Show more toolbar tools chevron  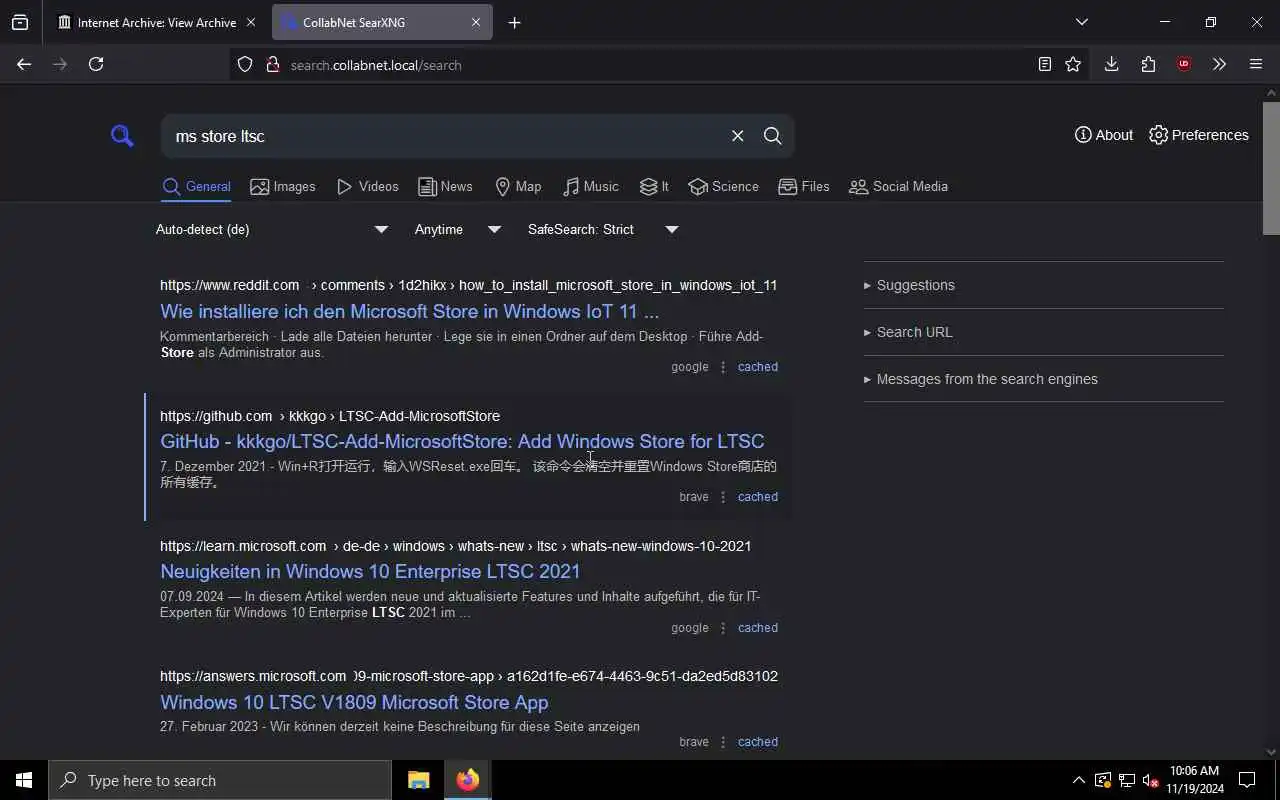(x=1219, y=64)
